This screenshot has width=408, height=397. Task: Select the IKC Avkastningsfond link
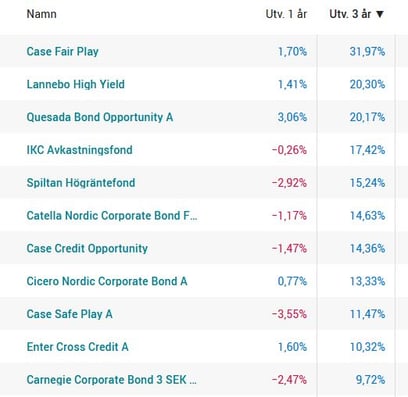[79, 150]
